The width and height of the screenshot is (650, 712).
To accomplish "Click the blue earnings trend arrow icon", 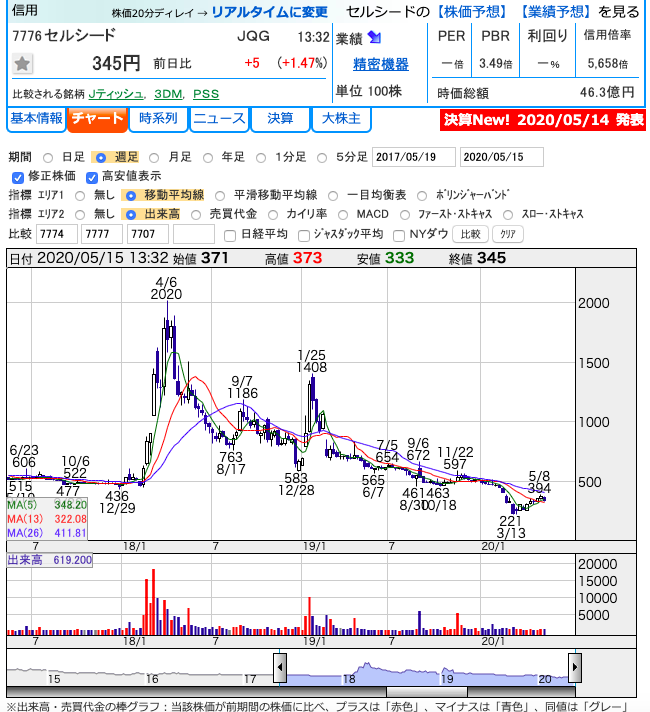I will point(374,37).
